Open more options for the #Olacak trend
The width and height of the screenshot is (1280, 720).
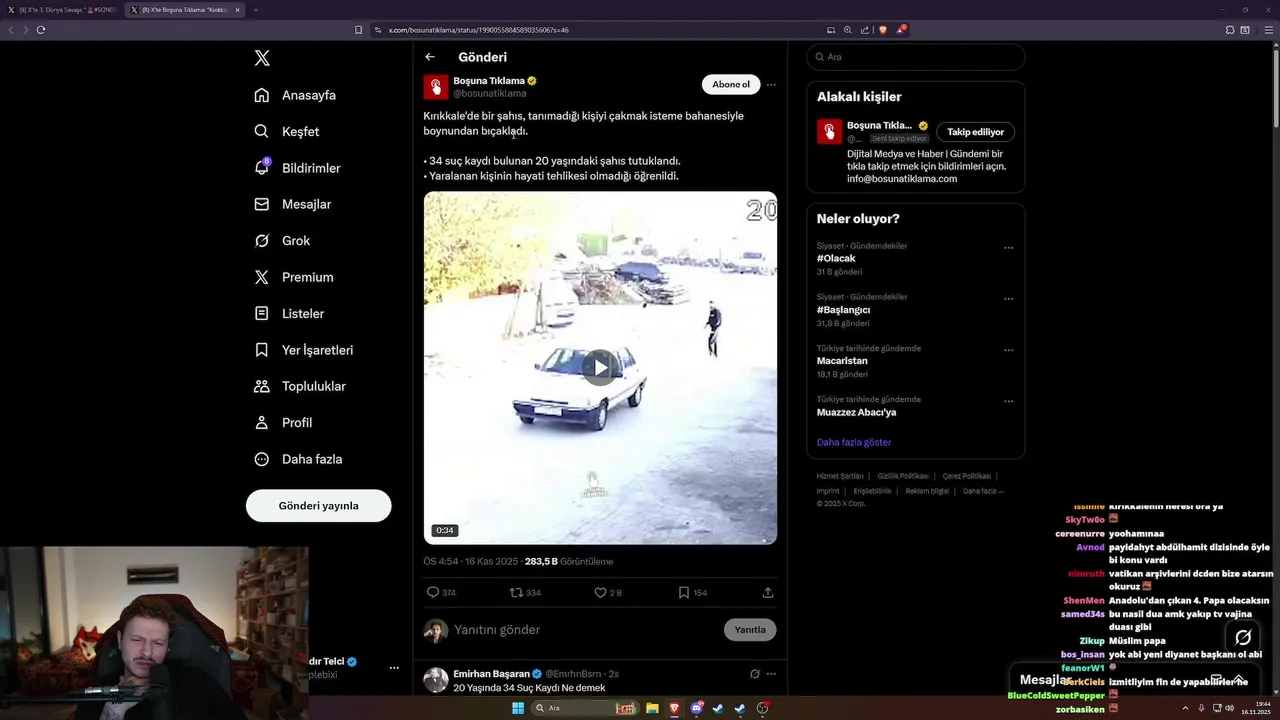1008,248
